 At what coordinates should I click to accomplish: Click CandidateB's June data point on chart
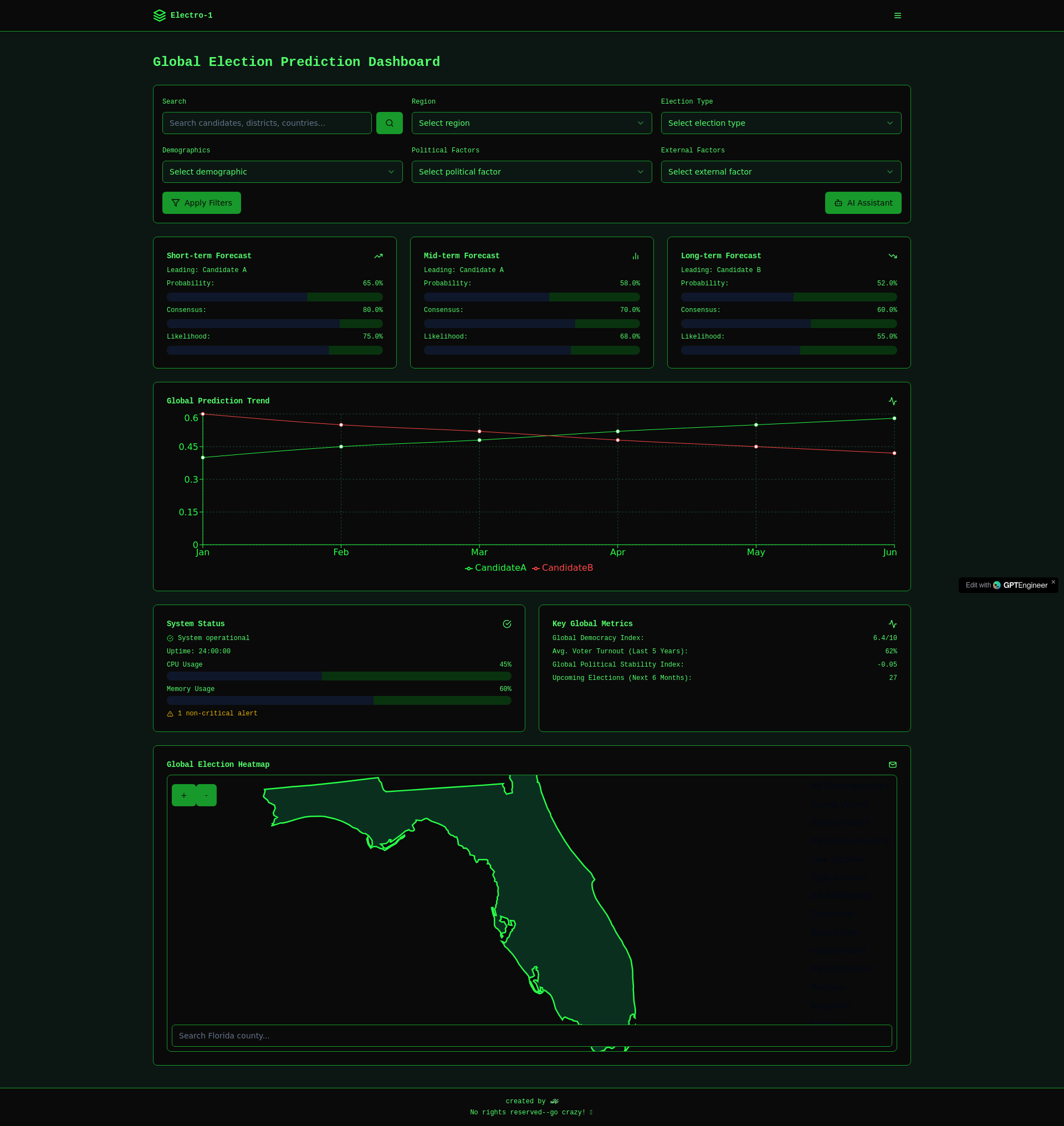pyautogui.click(x=894, y=453)
